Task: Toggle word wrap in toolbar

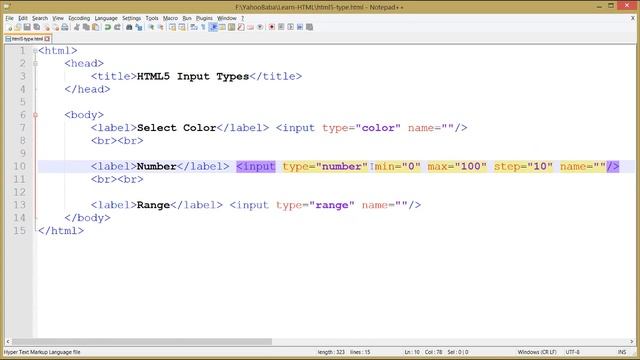Action: pyautogui.click(x=193, y=27)
